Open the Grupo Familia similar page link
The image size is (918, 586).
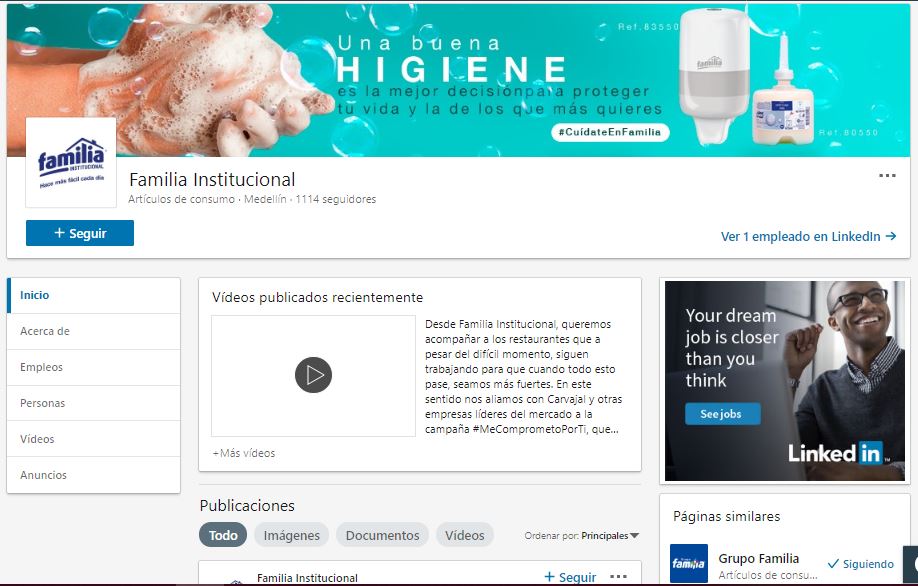(x=758, y=558)
